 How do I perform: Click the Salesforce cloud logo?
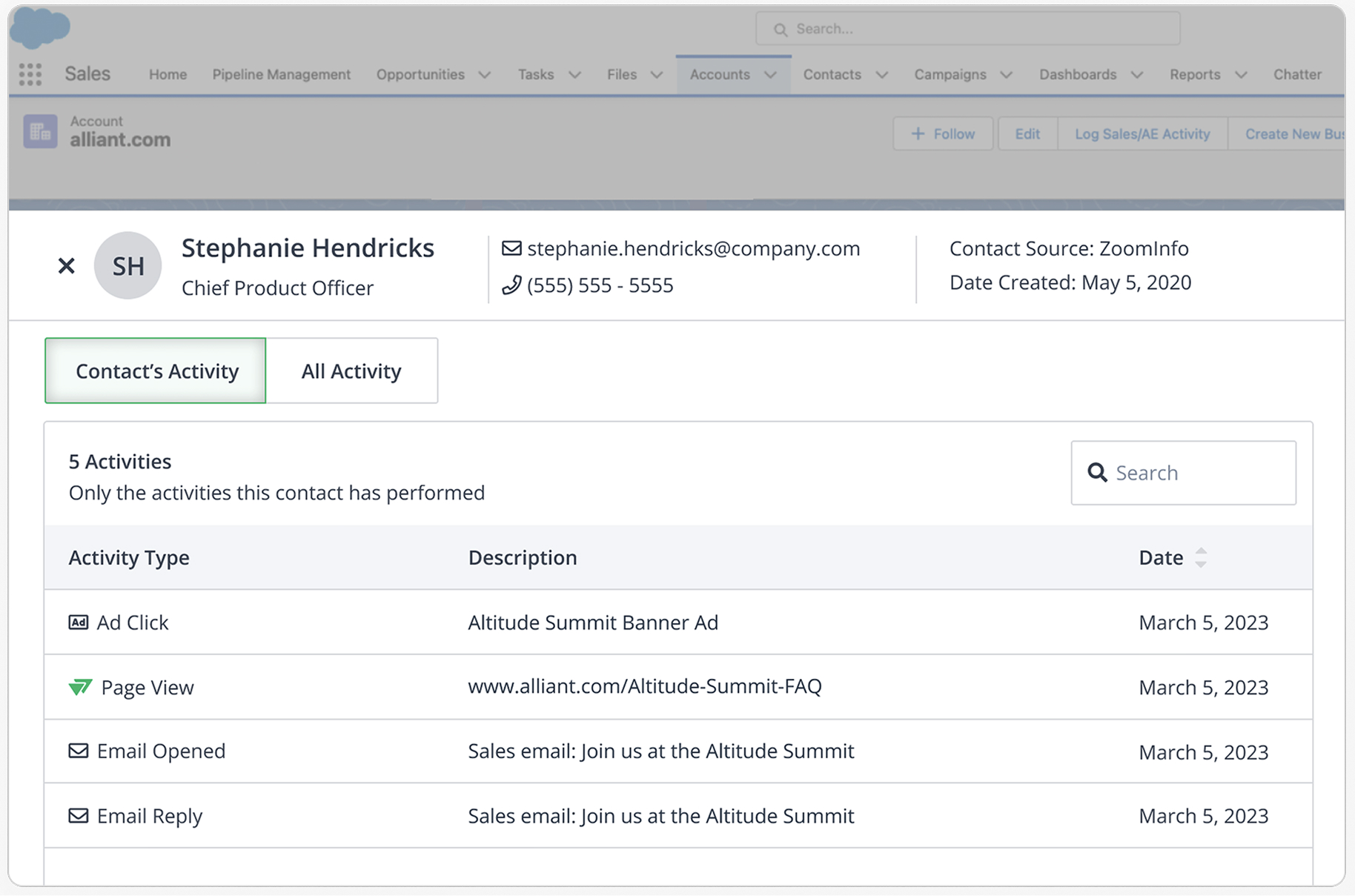41,27
